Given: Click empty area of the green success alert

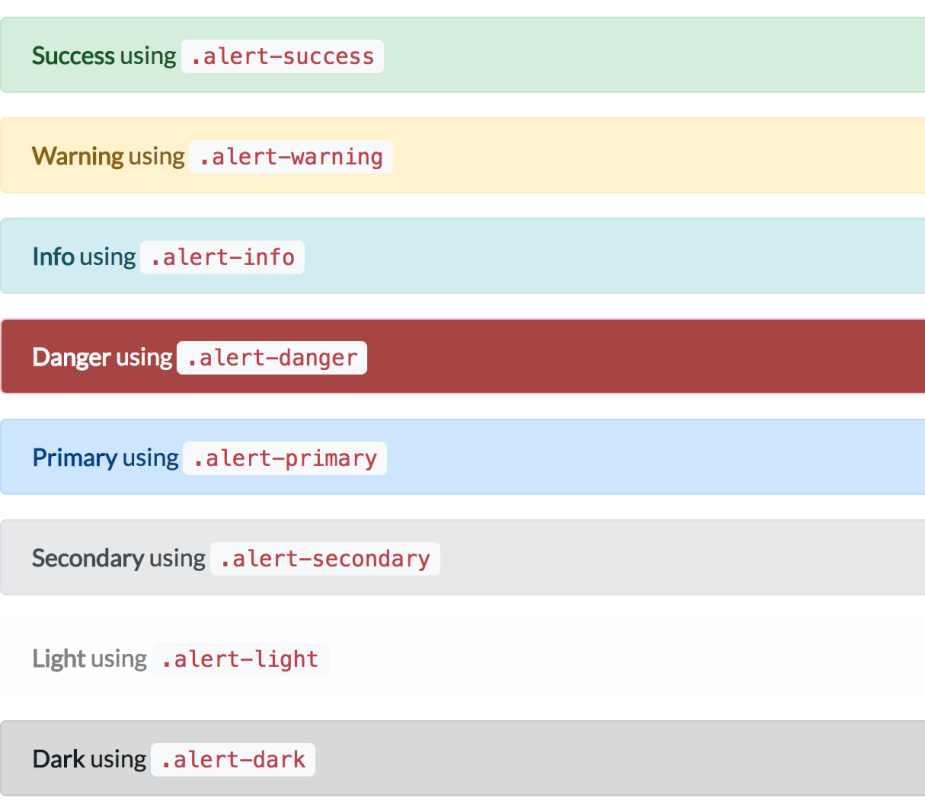Looking at the screenshot, I should 650,56.
